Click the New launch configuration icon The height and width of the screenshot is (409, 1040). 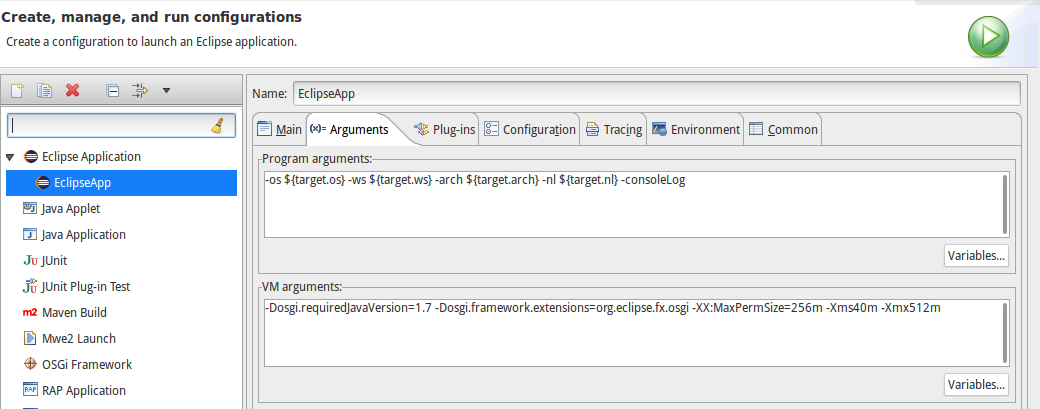[17, 90]
